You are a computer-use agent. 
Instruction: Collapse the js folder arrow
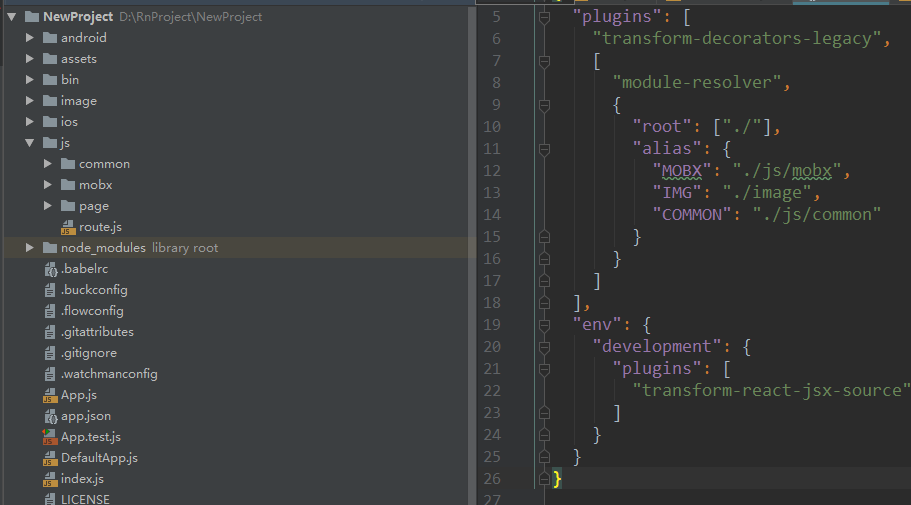coord(30,142)
